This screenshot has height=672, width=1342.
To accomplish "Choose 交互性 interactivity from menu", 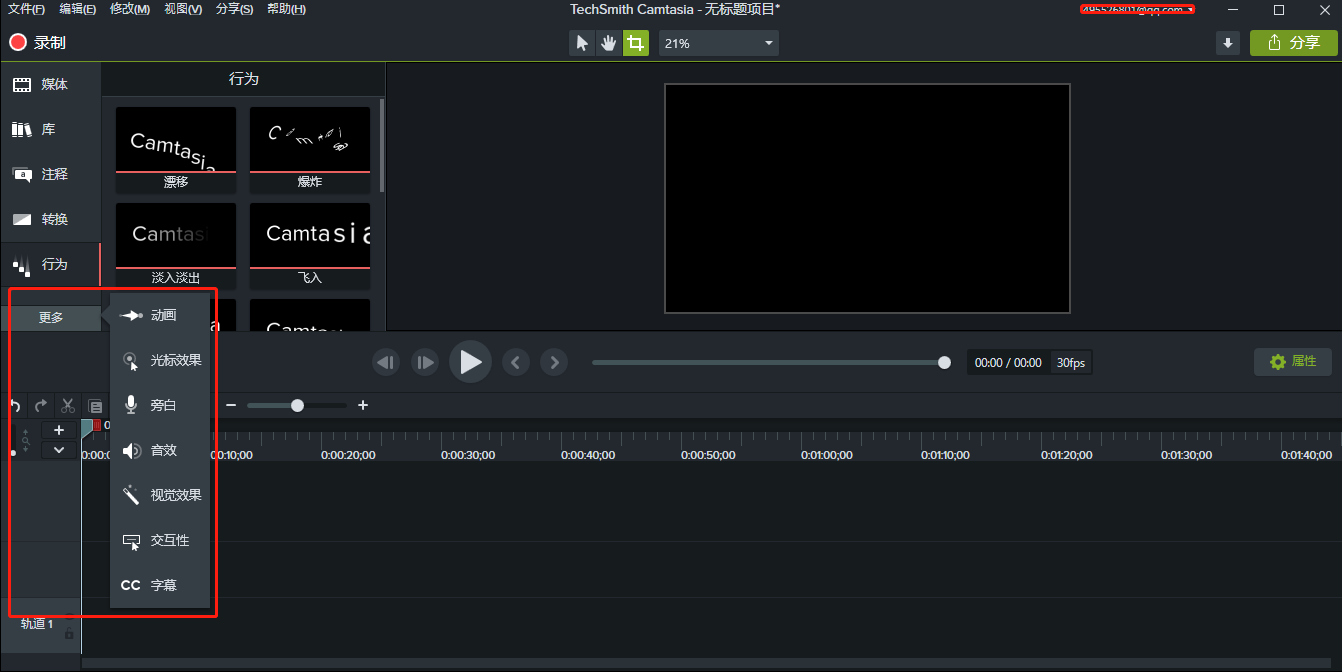I will (x=160, y=540).
